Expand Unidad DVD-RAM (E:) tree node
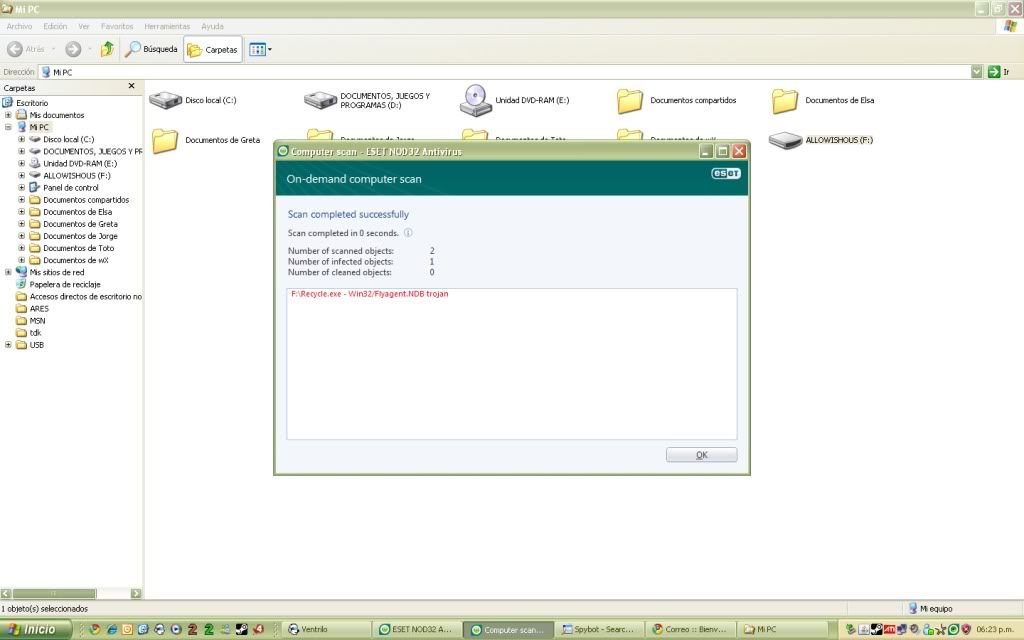The image size is (1024, 640). [22, 163]
